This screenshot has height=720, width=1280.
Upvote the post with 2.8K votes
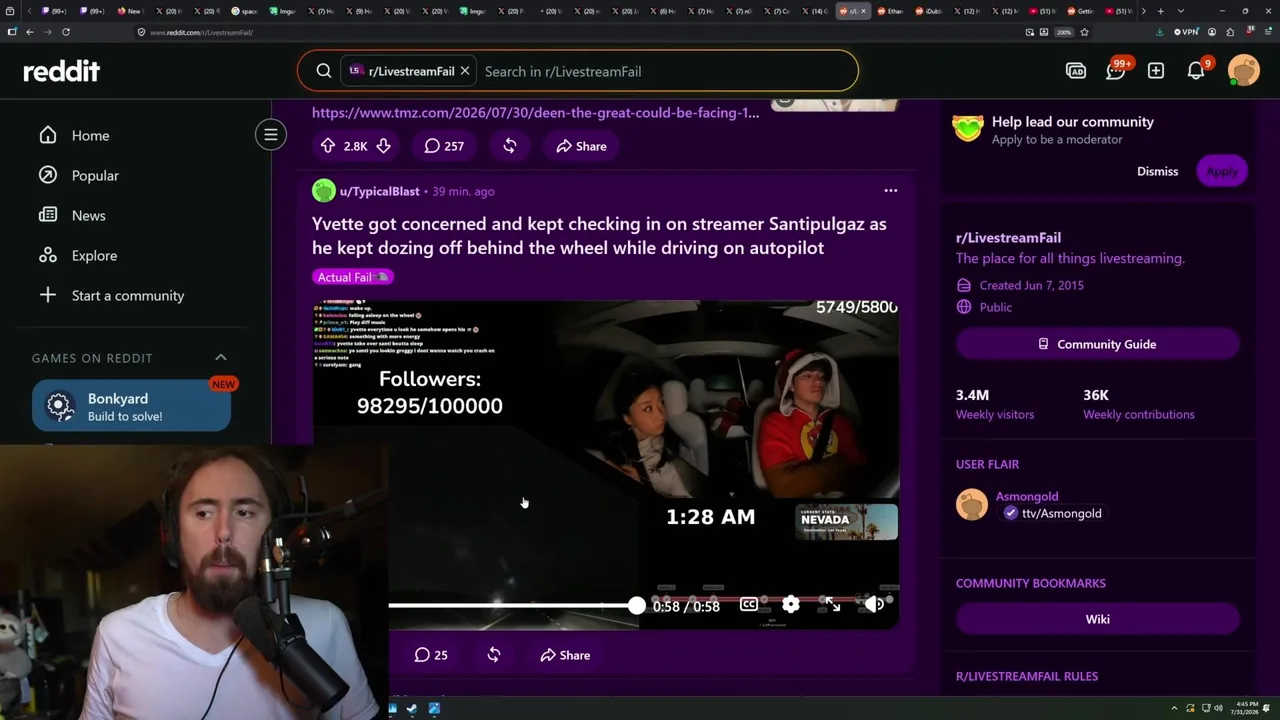(327, 146)
